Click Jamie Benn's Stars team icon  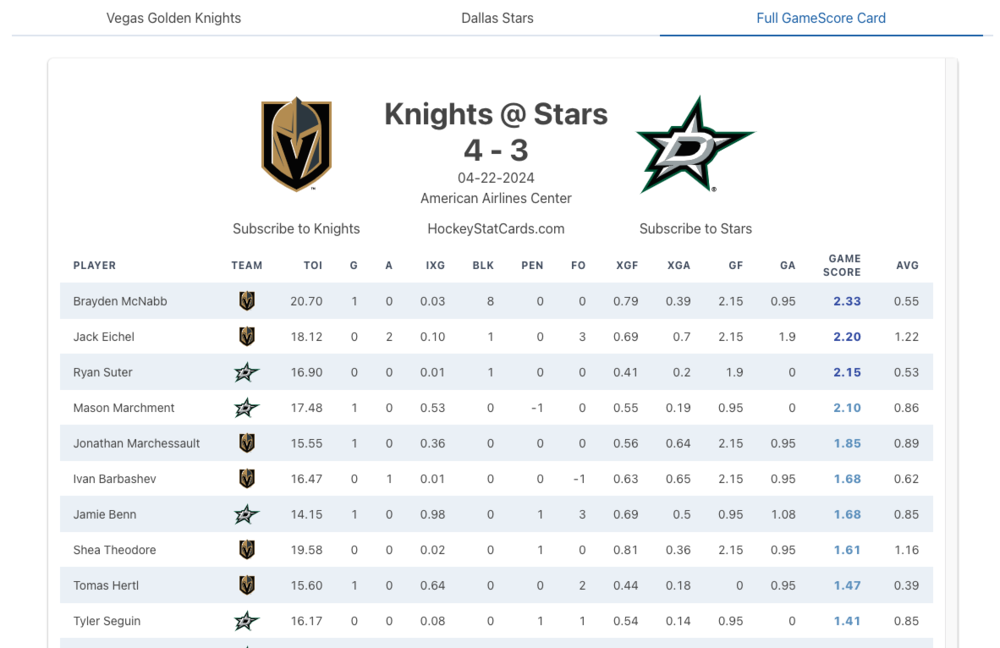(x=247, y=514)
